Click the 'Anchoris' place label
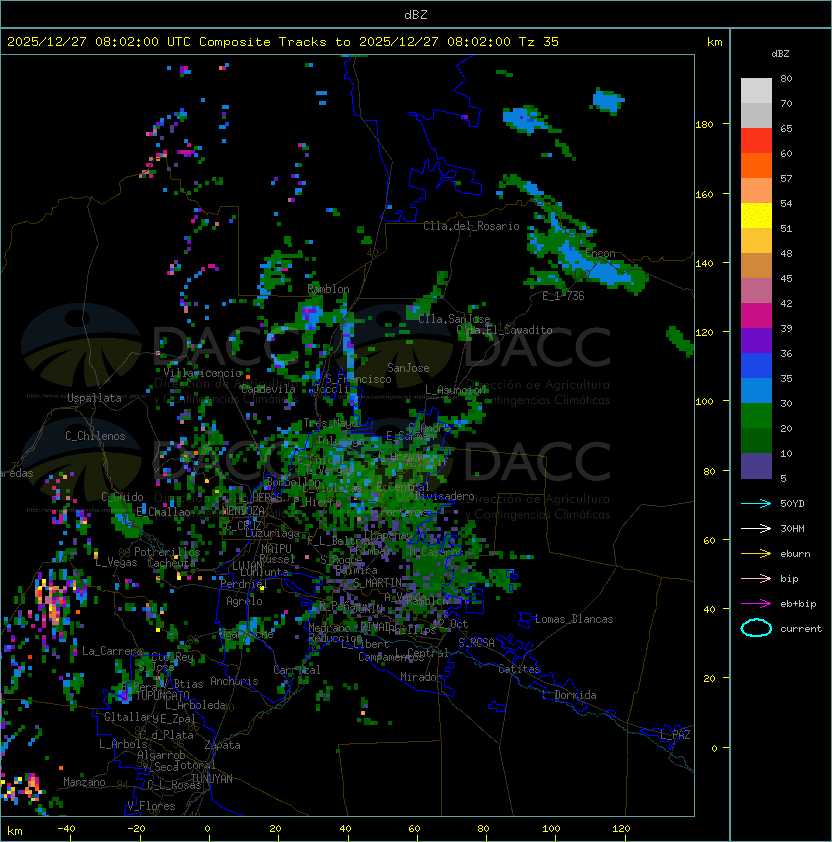Screen dimensions: 832x842 coord(234,681)
